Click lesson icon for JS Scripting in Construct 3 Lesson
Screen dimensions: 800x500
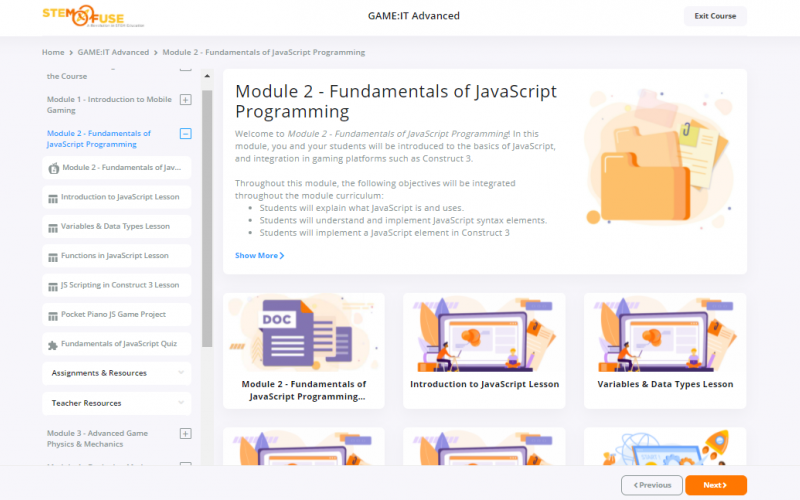53,287
